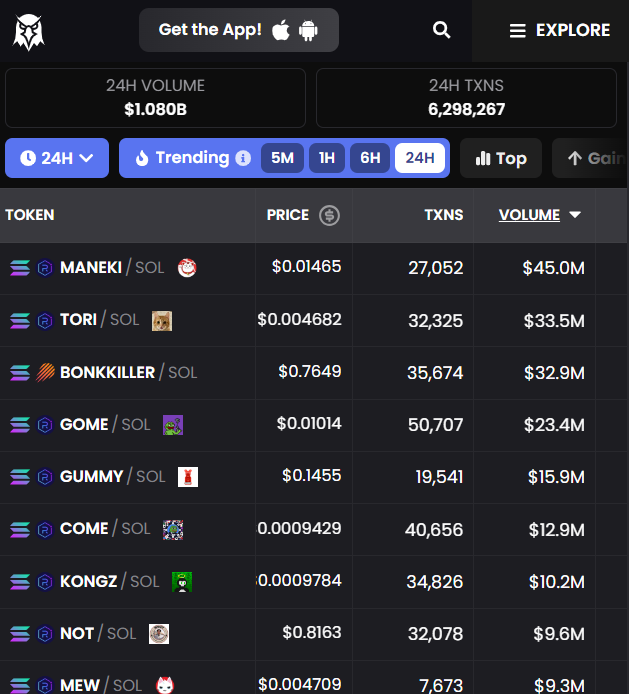
Task: Click BONKKILLER orange striped DEX icon
Action: pyautogui.click(x=45, y=373)
